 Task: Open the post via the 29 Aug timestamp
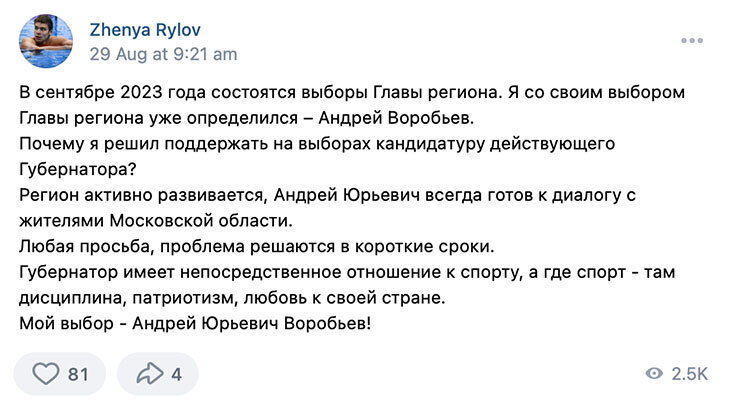point(163,54)
